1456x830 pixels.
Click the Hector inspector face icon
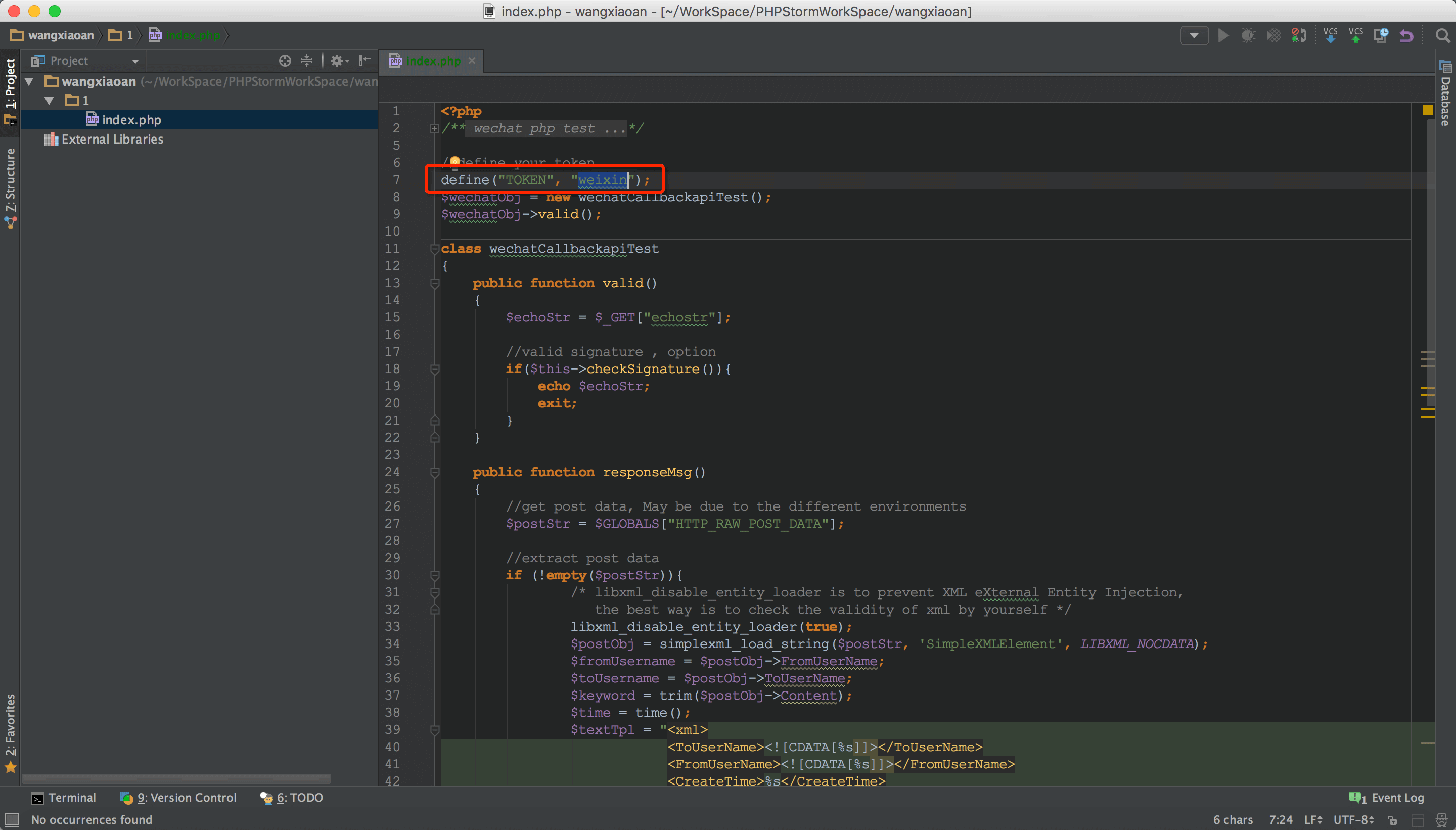[x=1442, y=820]
